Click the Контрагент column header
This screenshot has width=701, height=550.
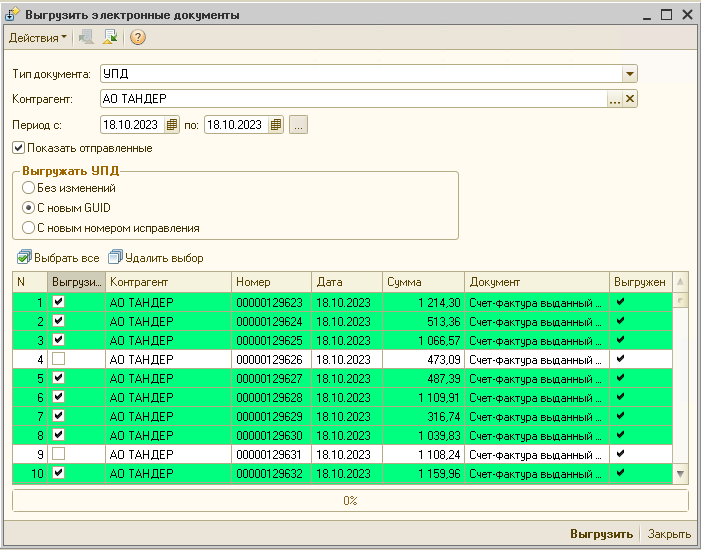[x=169, y=282]
